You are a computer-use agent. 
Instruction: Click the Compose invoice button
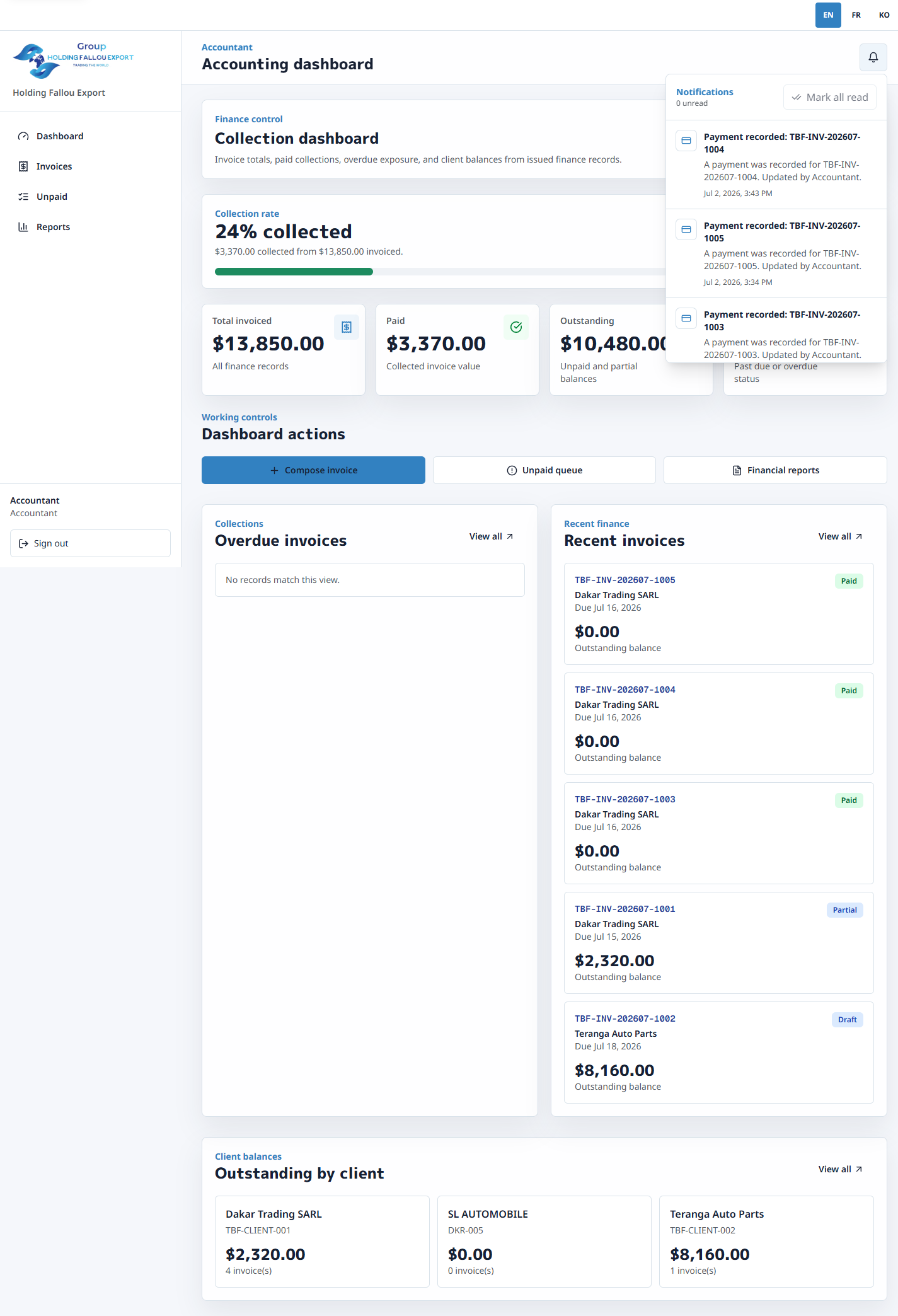pyautogui.click(x=313, y=470)
